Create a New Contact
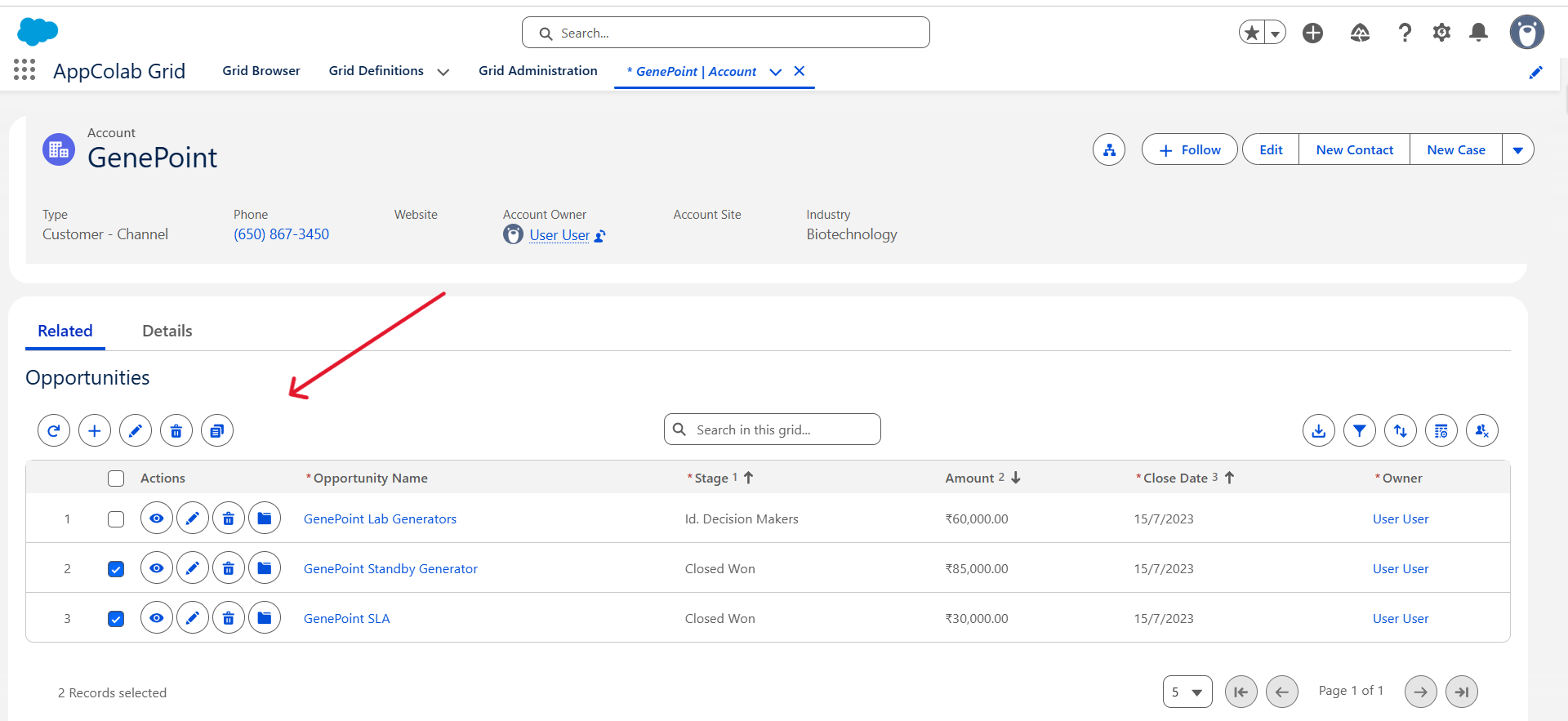 coord(1354,149)
